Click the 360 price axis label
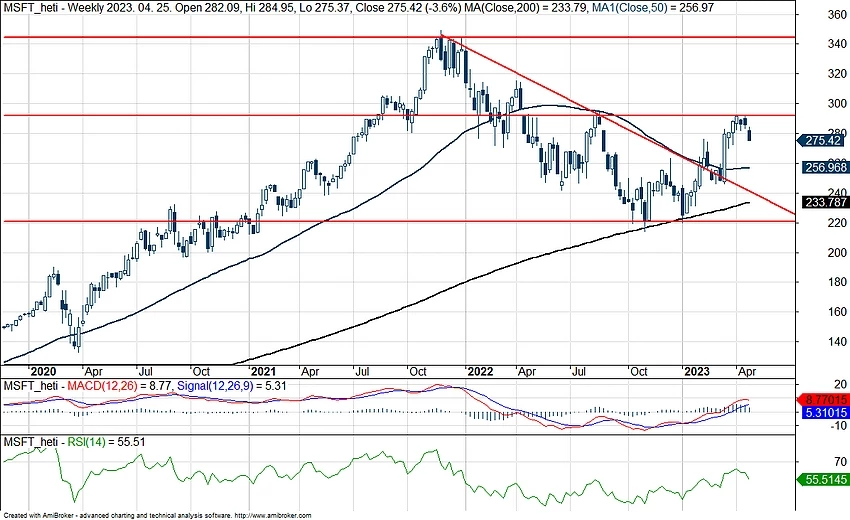Viewport: 850px width, 520px height. 838,15
